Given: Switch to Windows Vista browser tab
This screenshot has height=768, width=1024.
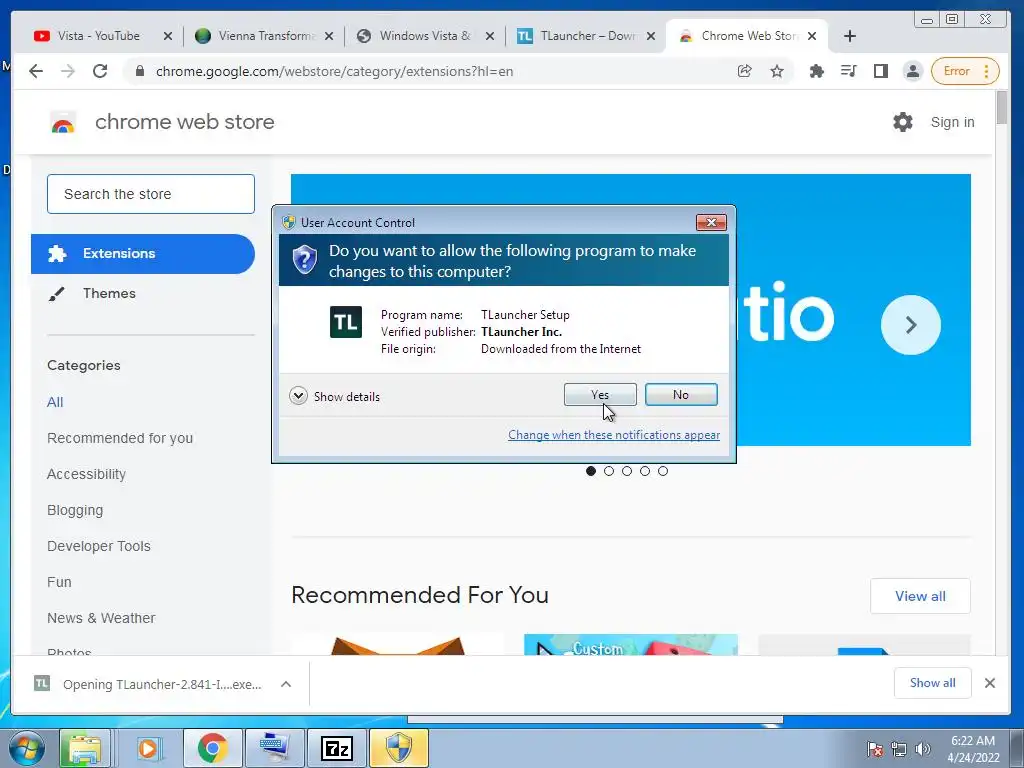Looking at the screenshot, I should (x=424, y=36).
